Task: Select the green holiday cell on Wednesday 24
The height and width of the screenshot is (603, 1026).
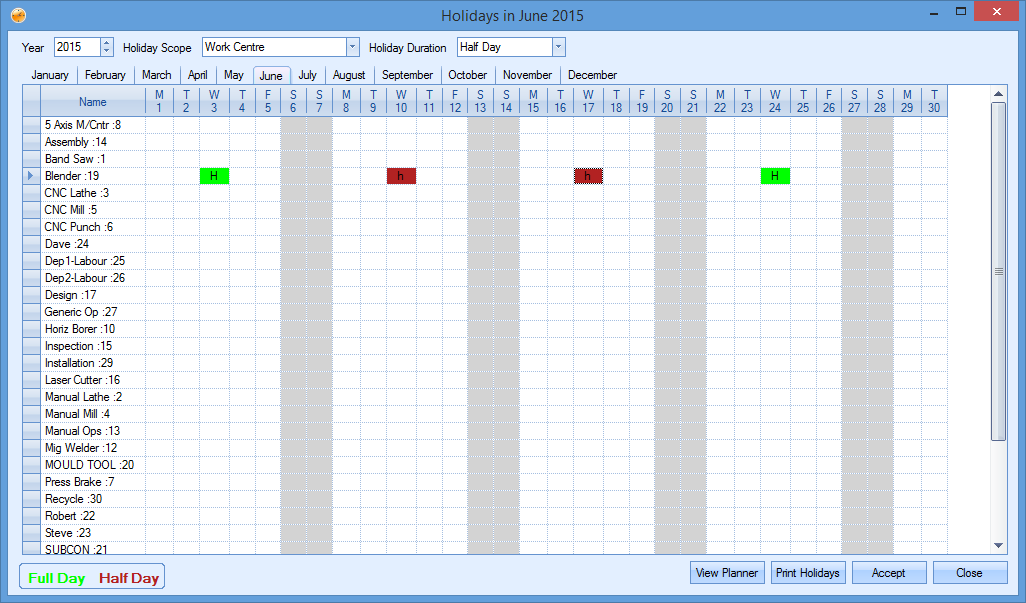Action: click(775, 176)
